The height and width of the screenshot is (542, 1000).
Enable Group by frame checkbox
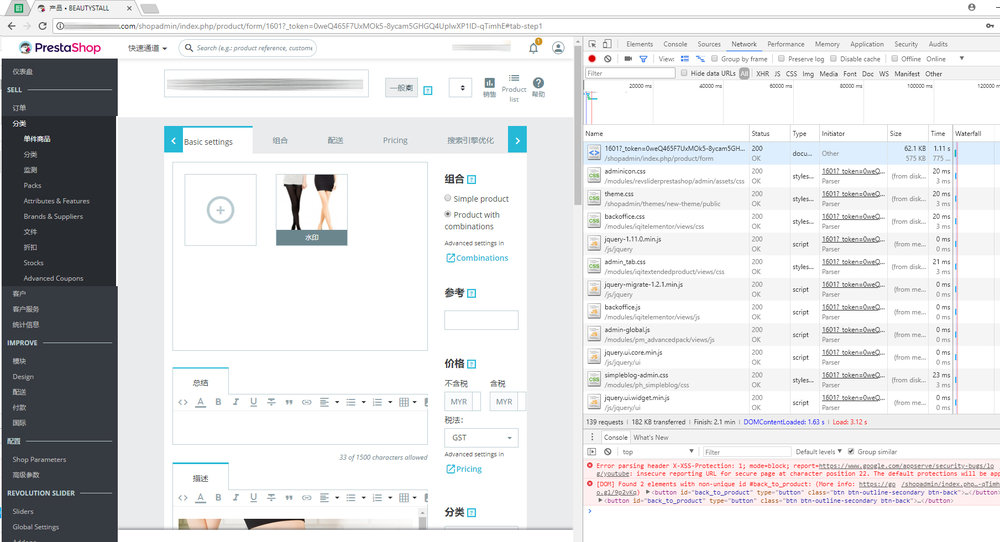coord(714,59)
